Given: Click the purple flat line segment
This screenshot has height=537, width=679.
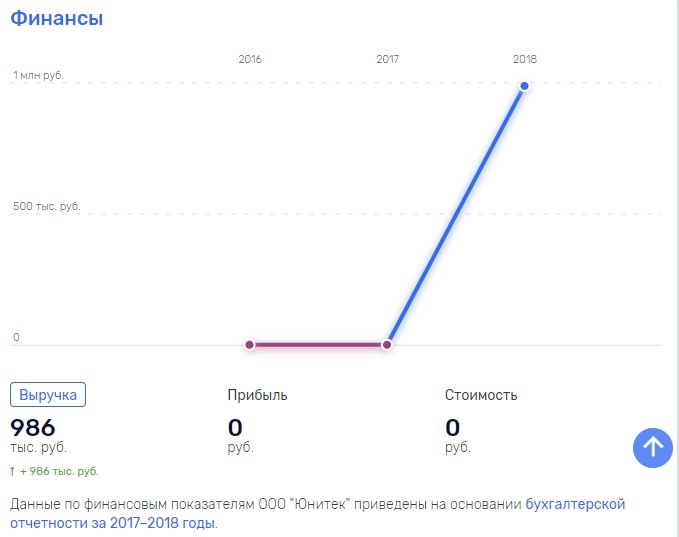Looking at the screenshot, I should coord(318,345).
